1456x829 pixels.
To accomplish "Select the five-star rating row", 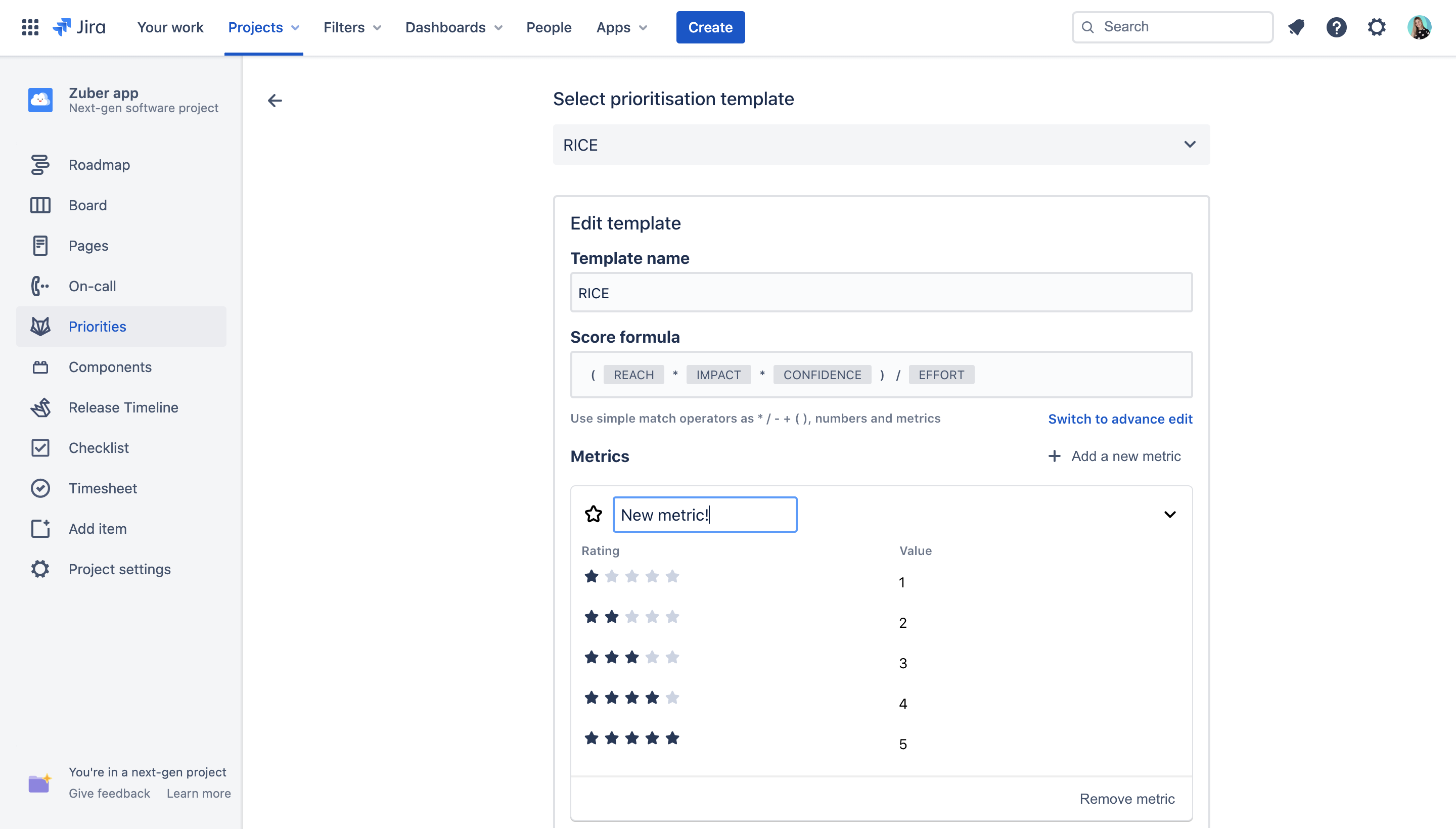I will [x=631, y=739].
